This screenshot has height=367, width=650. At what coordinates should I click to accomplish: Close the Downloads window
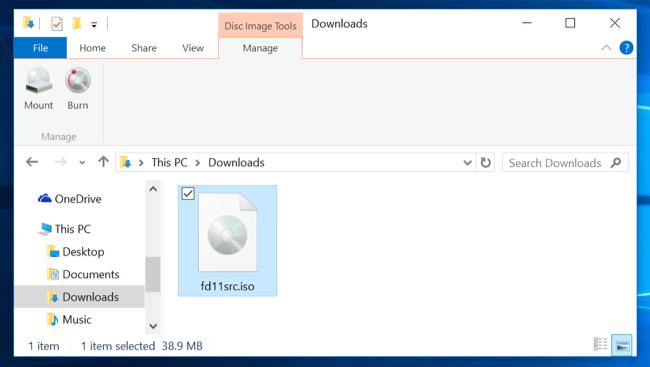pos(615,23)
